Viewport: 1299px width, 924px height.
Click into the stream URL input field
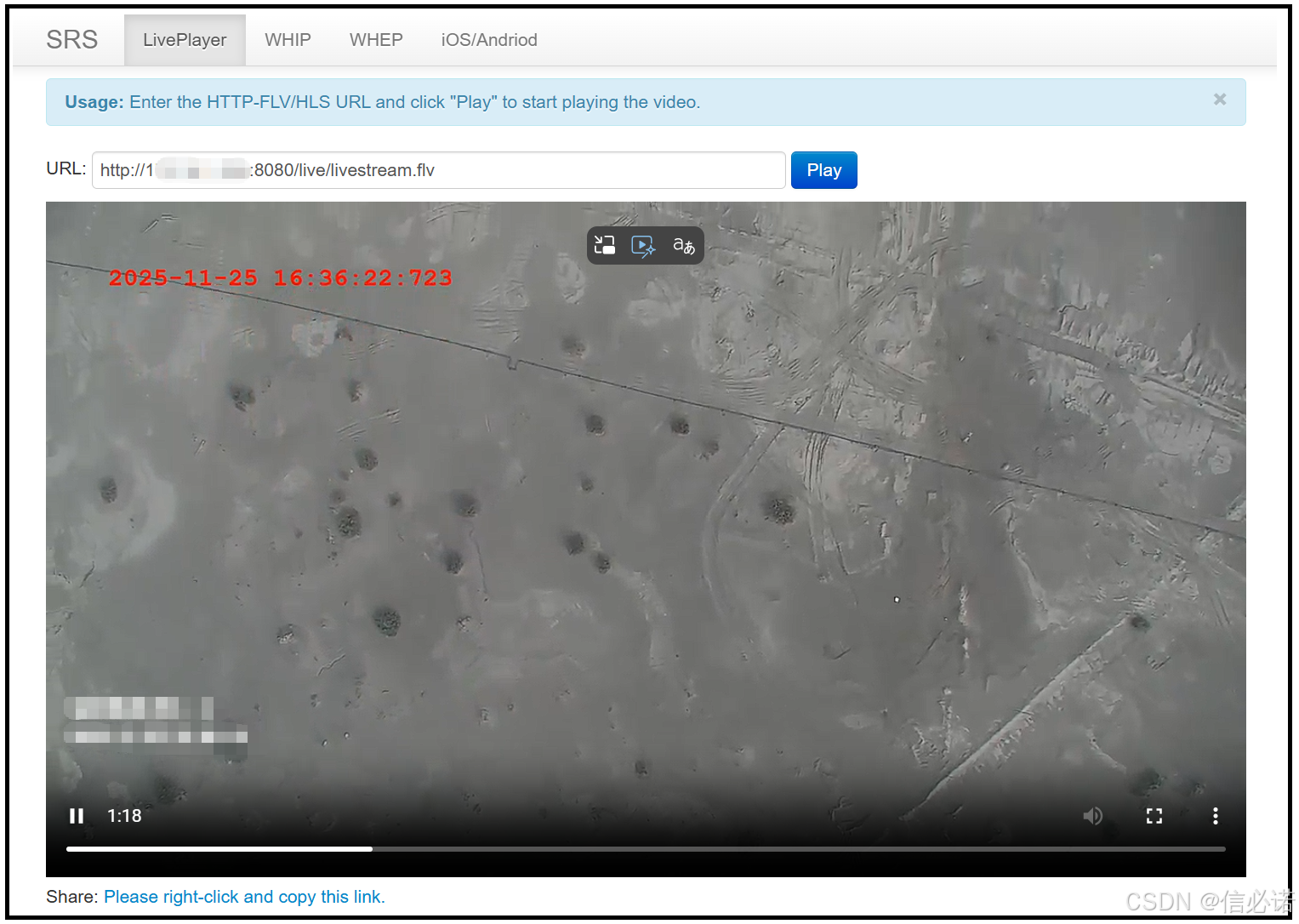click(438, 170)
